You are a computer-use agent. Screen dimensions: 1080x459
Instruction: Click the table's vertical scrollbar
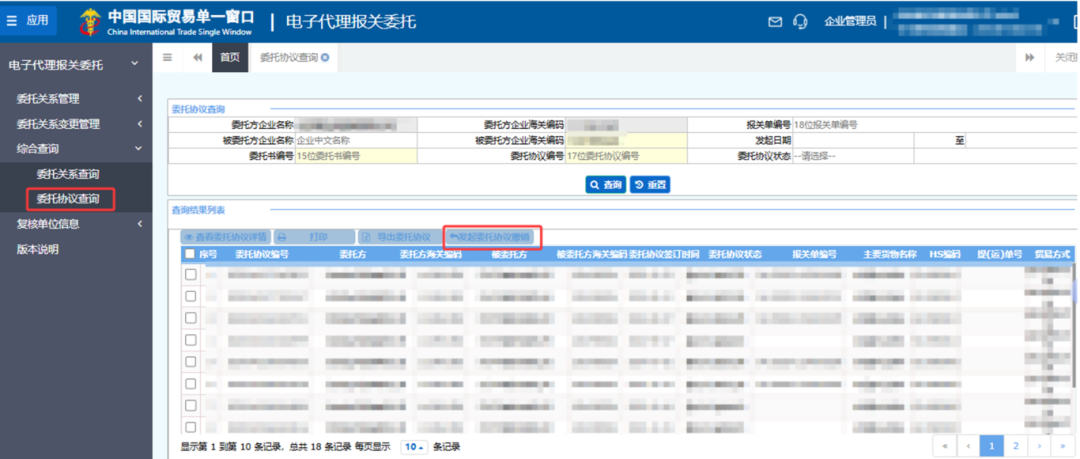coord(1074,345)
